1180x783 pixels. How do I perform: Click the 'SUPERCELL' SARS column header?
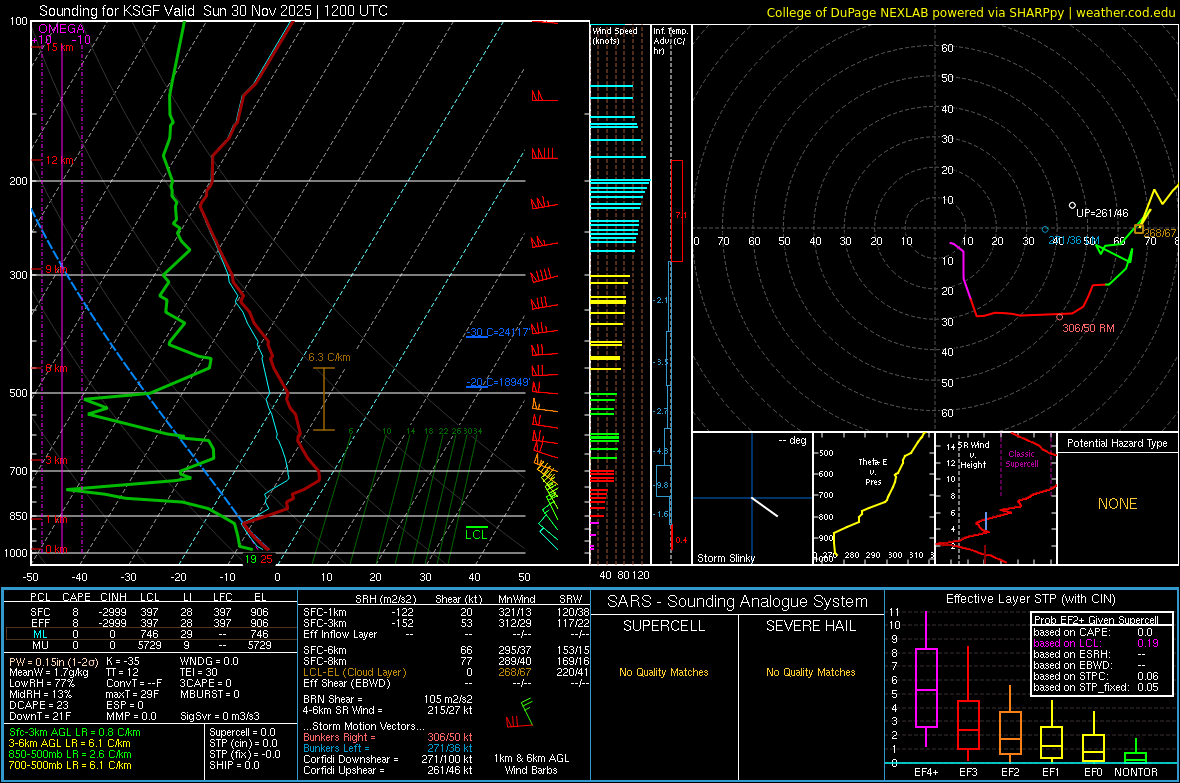pos(664,626)
